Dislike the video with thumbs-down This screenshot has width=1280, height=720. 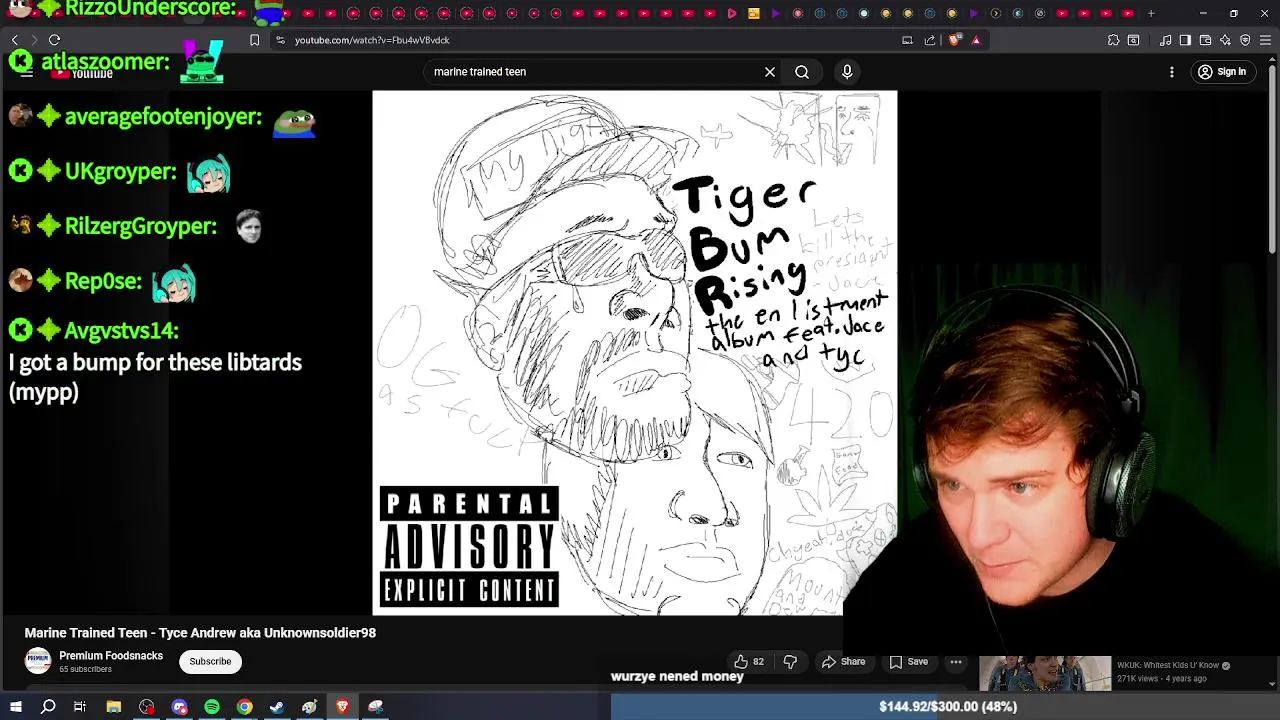[790, 662]
